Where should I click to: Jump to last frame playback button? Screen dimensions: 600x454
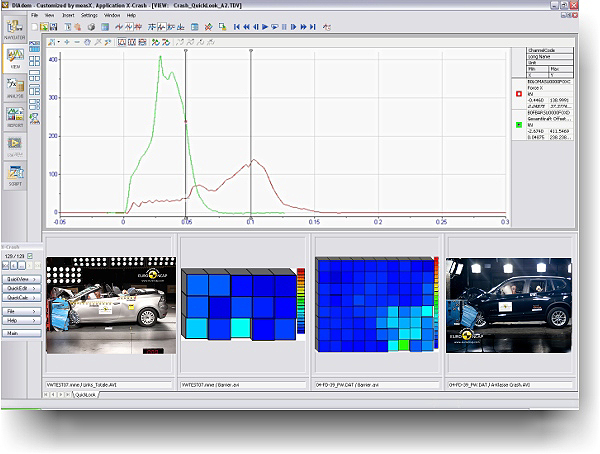point(313,27)
